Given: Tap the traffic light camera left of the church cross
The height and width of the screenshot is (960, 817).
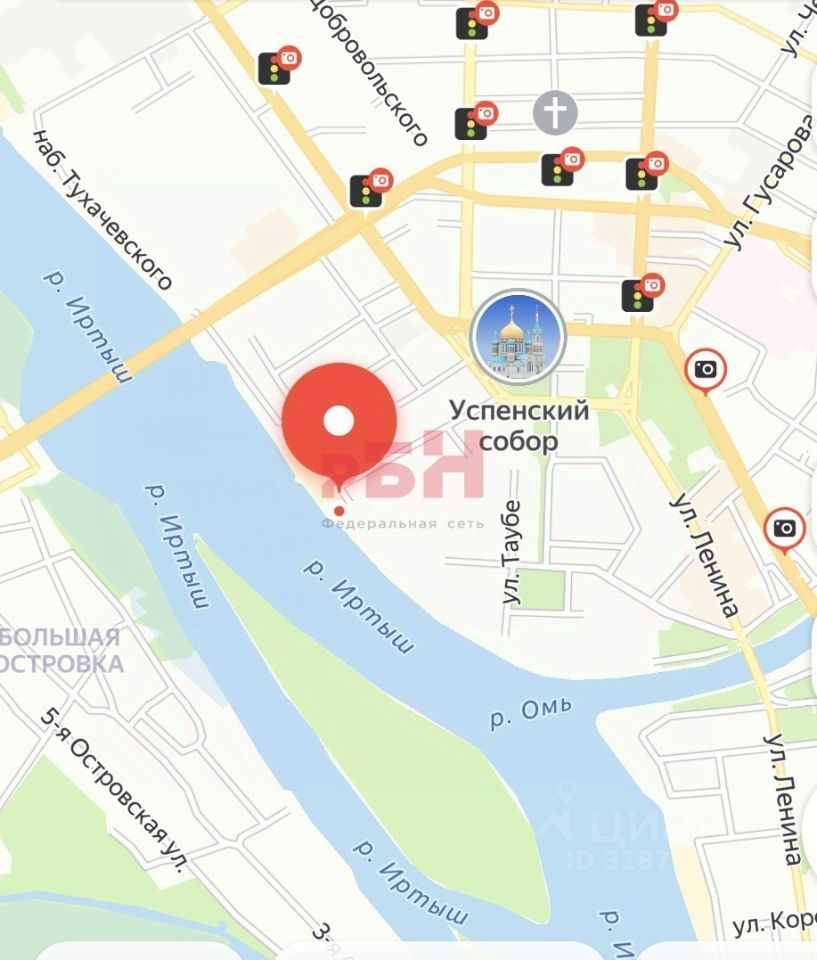Looking at the screenshot, I should (476, 121).
